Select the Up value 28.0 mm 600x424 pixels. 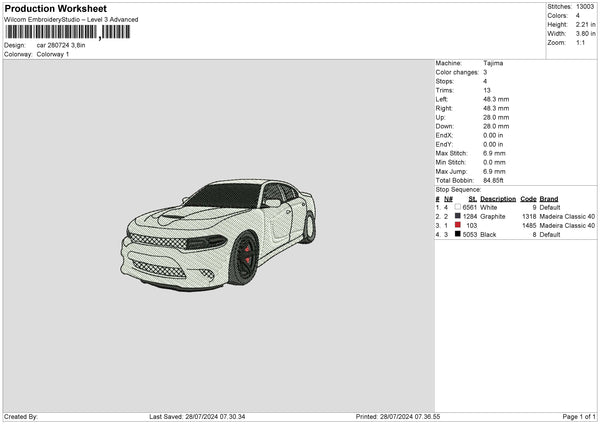coord(496,117)
